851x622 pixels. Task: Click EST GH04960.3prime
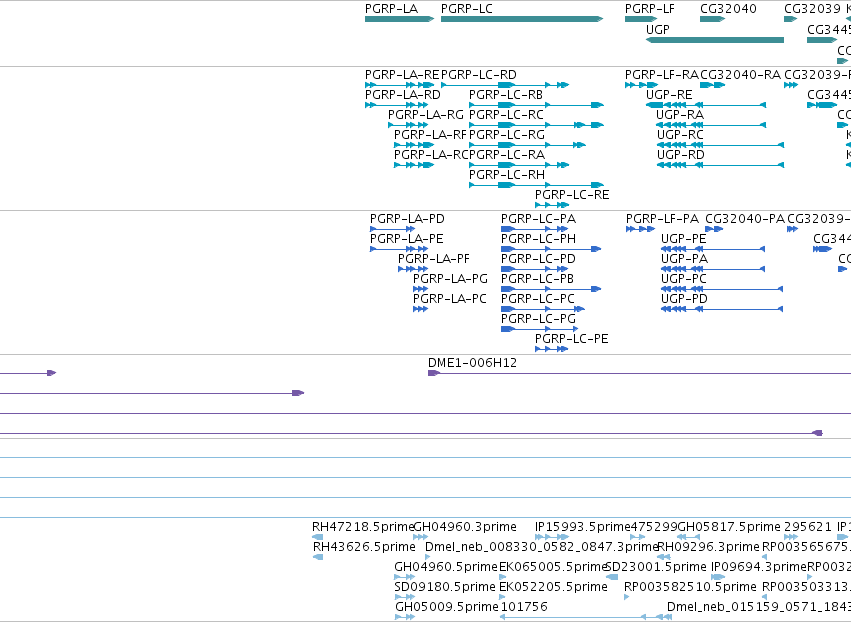[465, 527]
